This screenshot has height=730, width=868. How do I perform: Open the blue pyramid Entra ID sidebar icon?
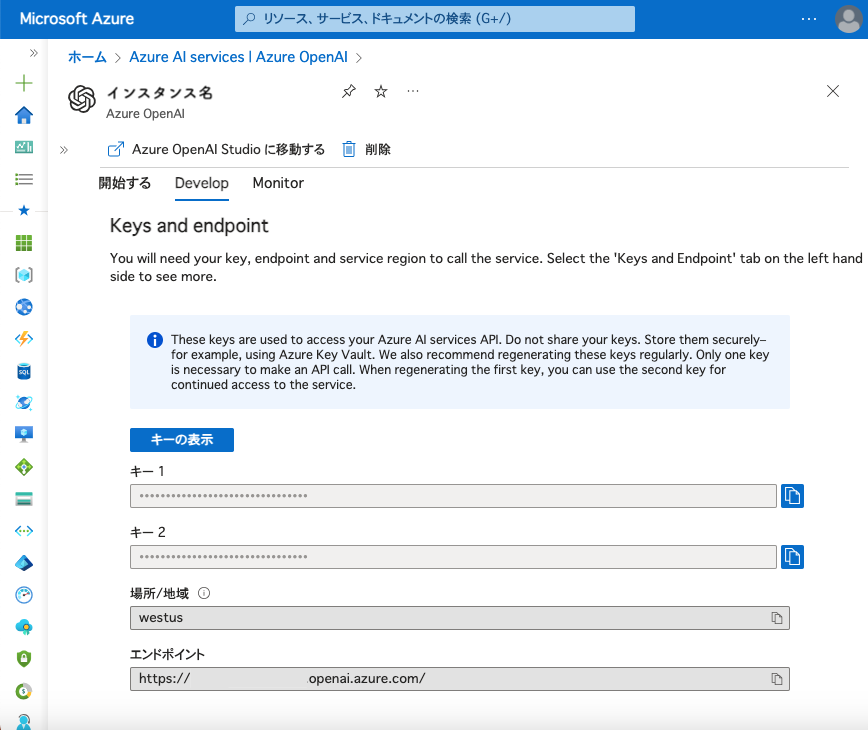[x=24, y=563]
